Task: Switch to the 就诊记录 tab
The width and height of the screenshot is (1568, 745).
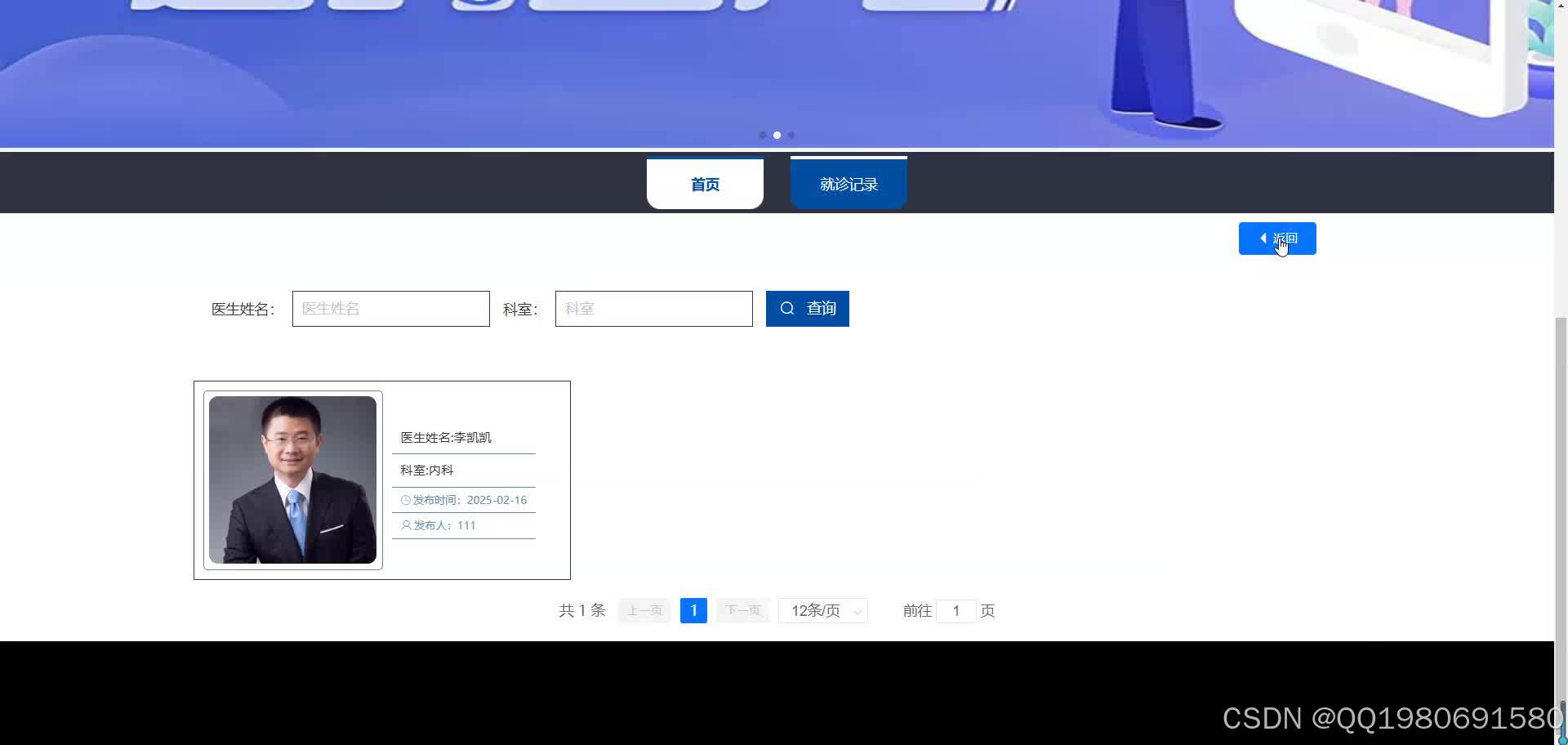Action: 849,184
